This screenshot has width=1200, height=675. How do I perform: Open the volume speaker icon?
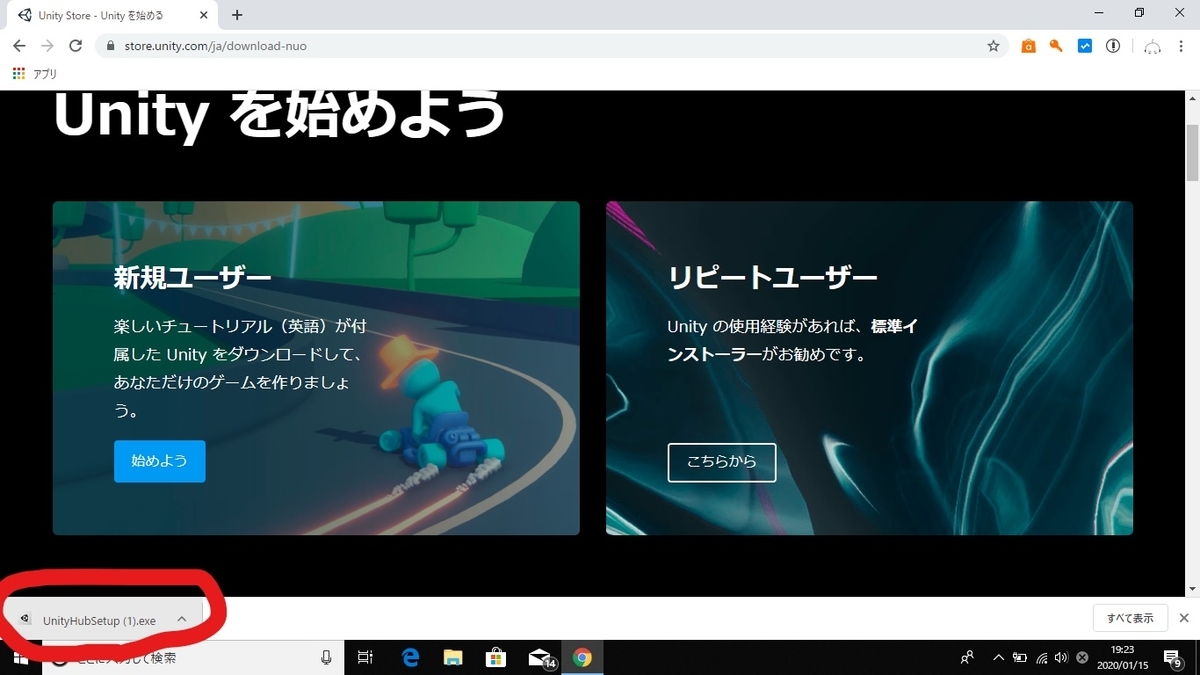click(1061, 658)
